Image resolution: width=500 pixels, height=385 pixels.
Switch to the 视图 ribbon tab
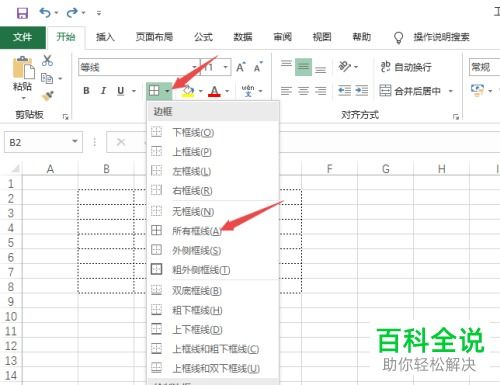[322, 37]
